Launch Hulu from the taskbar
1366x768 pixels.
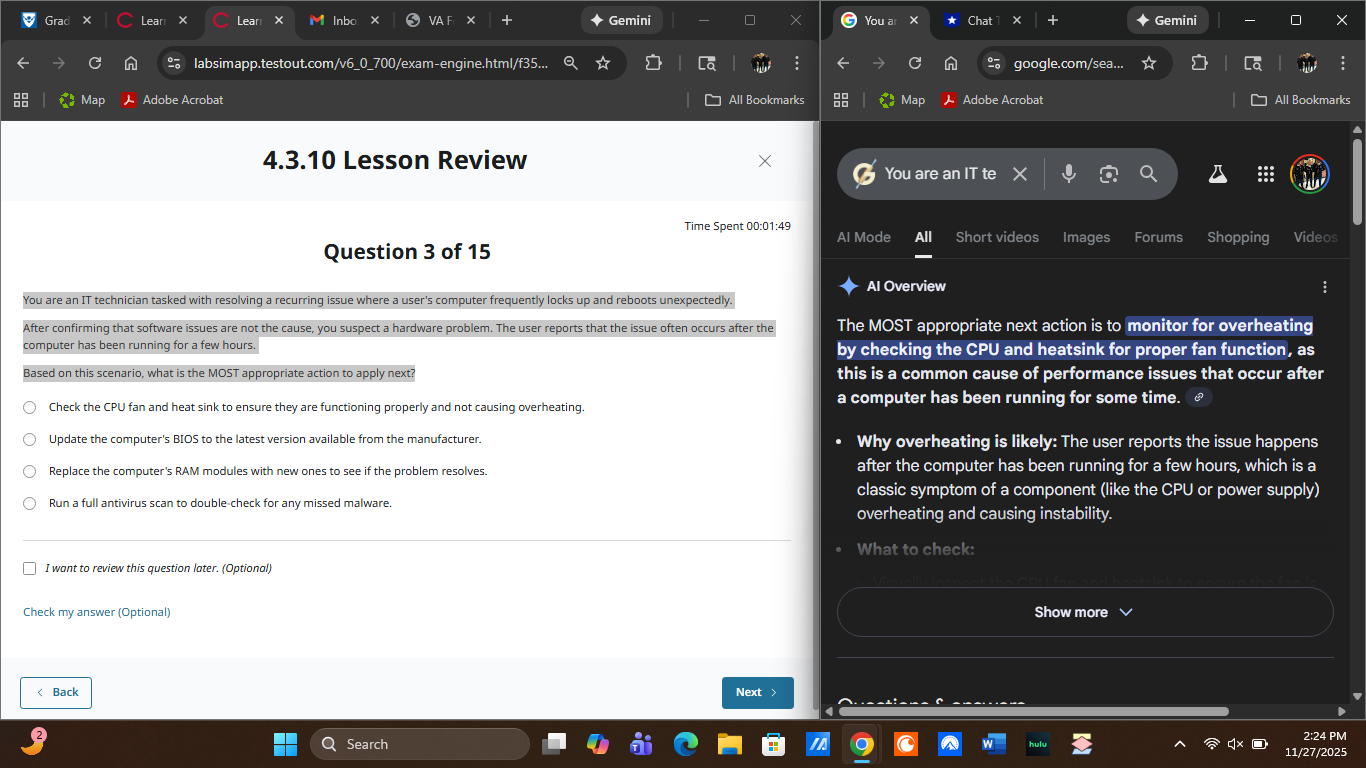point(1037,744)
